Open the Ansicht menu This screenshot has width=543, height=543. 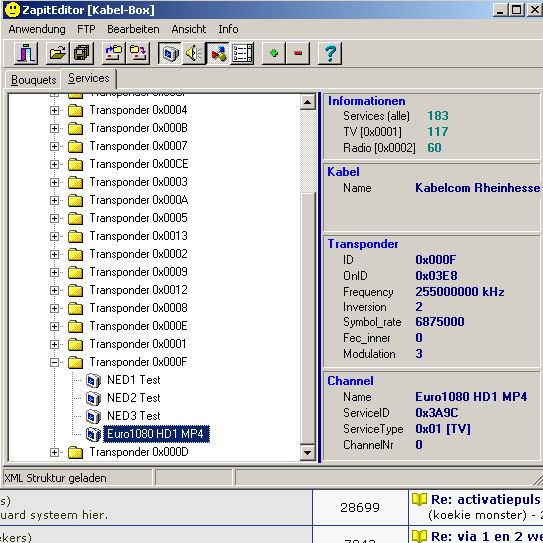tap(189, 29)
